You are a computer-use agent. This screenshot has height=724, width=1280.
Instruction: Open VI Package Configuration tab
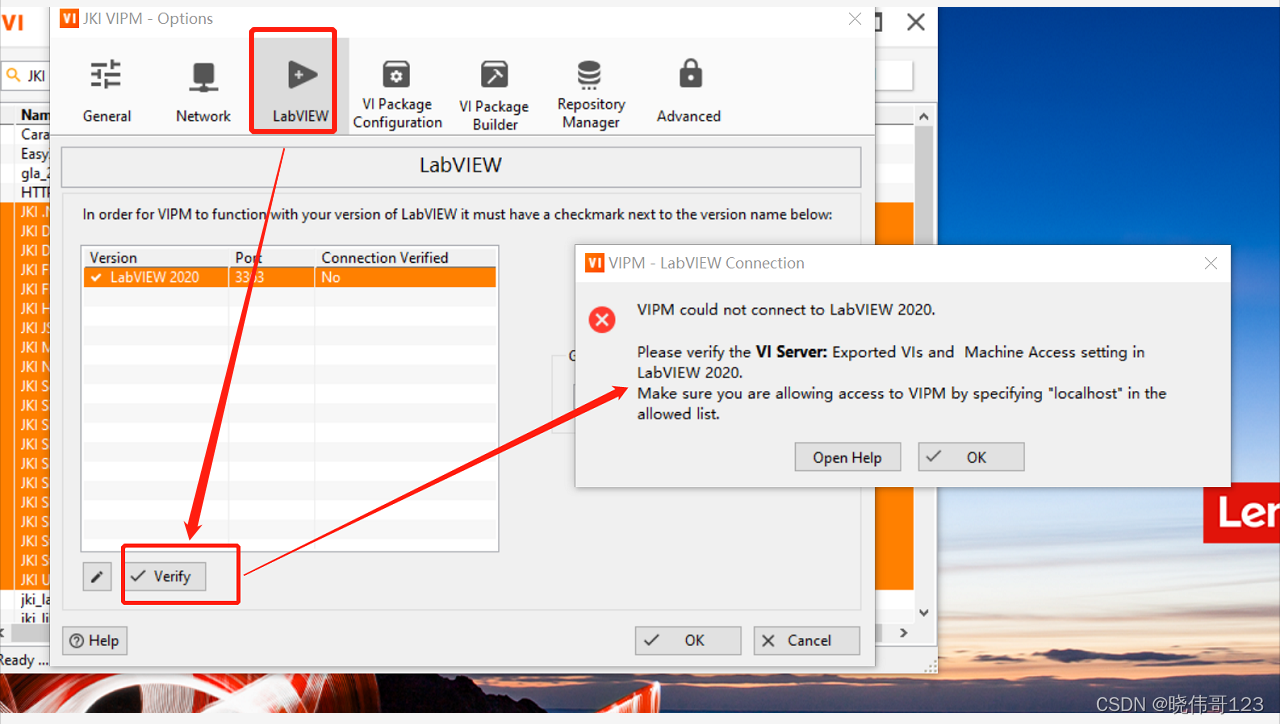click(397, 94)
